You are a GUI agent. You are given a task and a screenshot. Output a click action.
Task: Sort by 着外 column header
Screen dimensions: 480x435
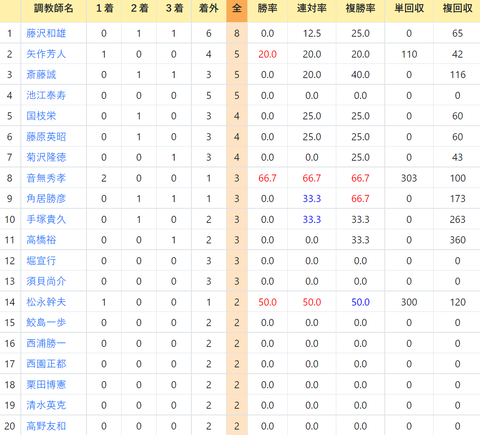(x=209, y=8)
